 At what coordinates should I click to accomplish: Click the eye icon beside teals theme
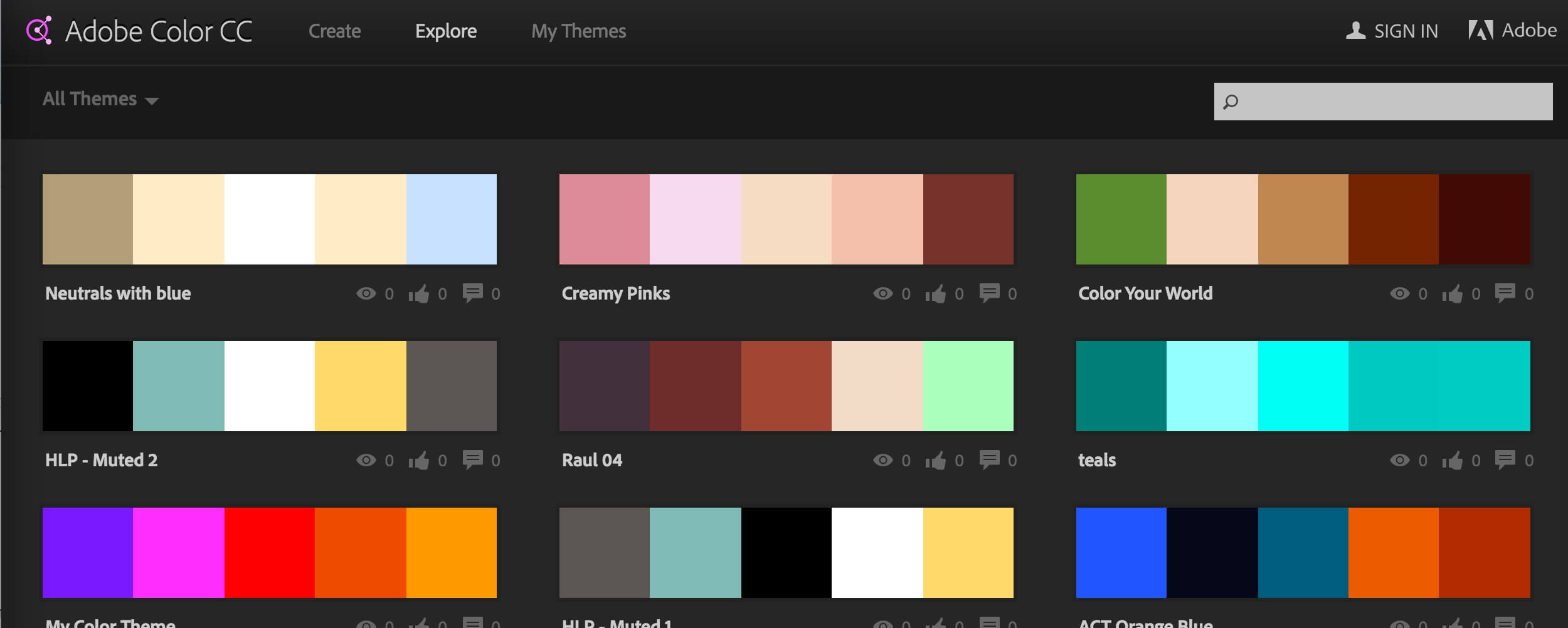(1399, 460)
